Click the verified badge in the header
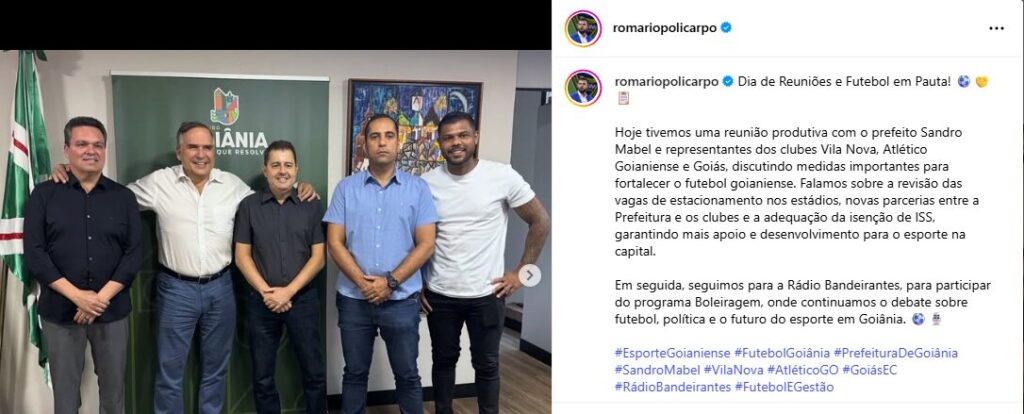Screen dimensions: 1024x414 [x=726, y=27]
